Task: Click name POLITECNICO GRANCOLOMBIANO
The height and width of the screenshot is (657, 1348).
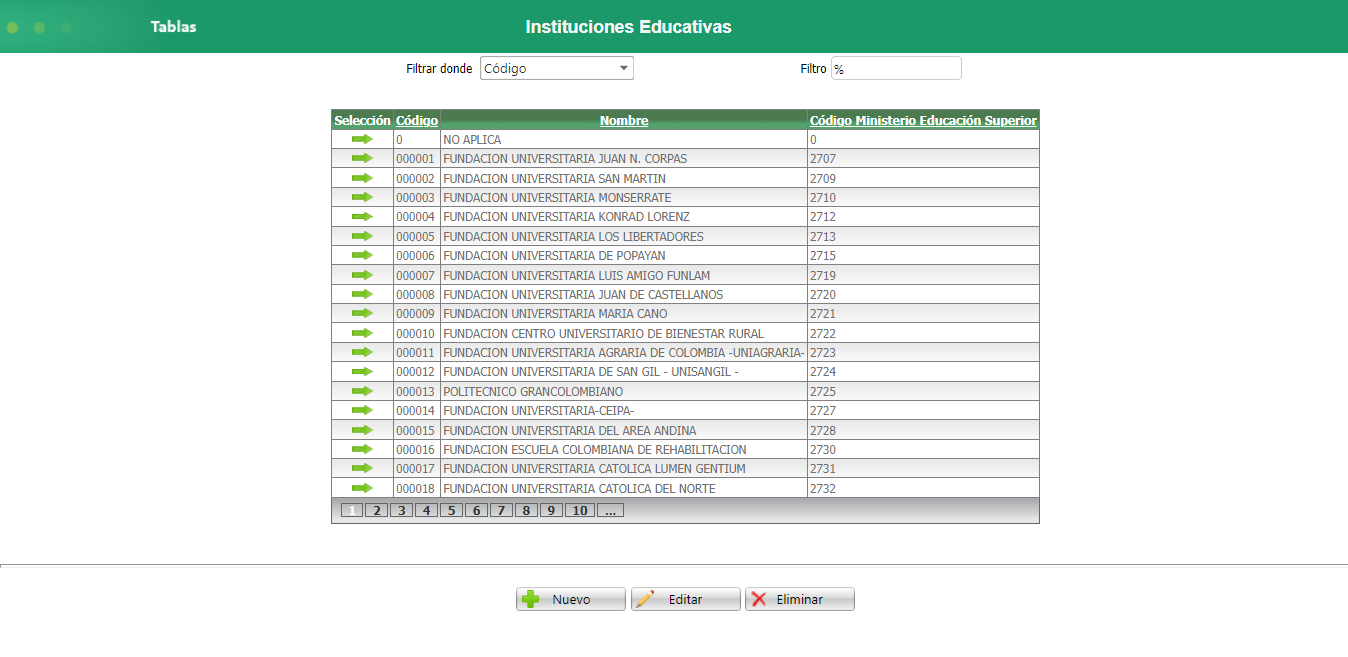Action: 533,391
